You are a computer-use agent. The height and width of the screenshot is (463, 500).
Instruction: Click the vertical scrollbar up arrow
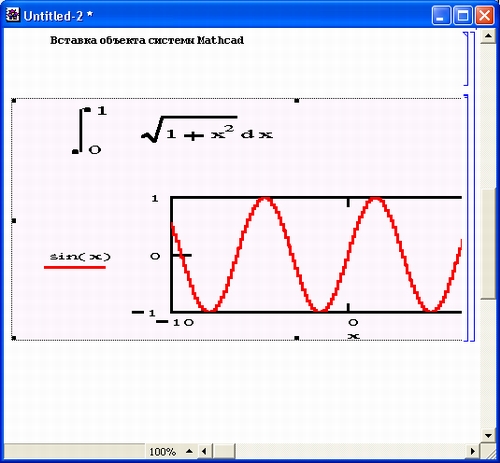(489, 36)
